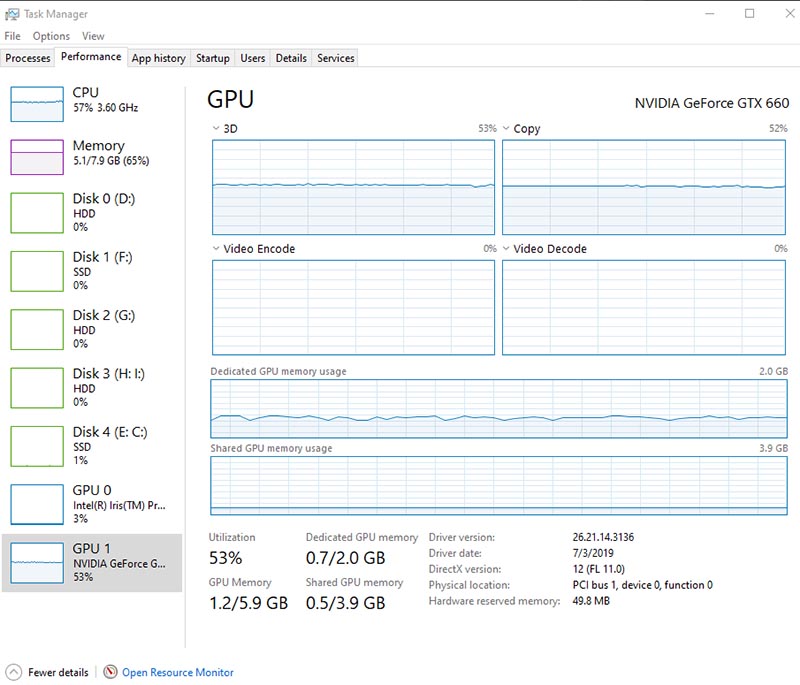800x685 pixels.
Task: Click the 0.7/2.0 GB dedicated memory value
Action: (345, 558)
